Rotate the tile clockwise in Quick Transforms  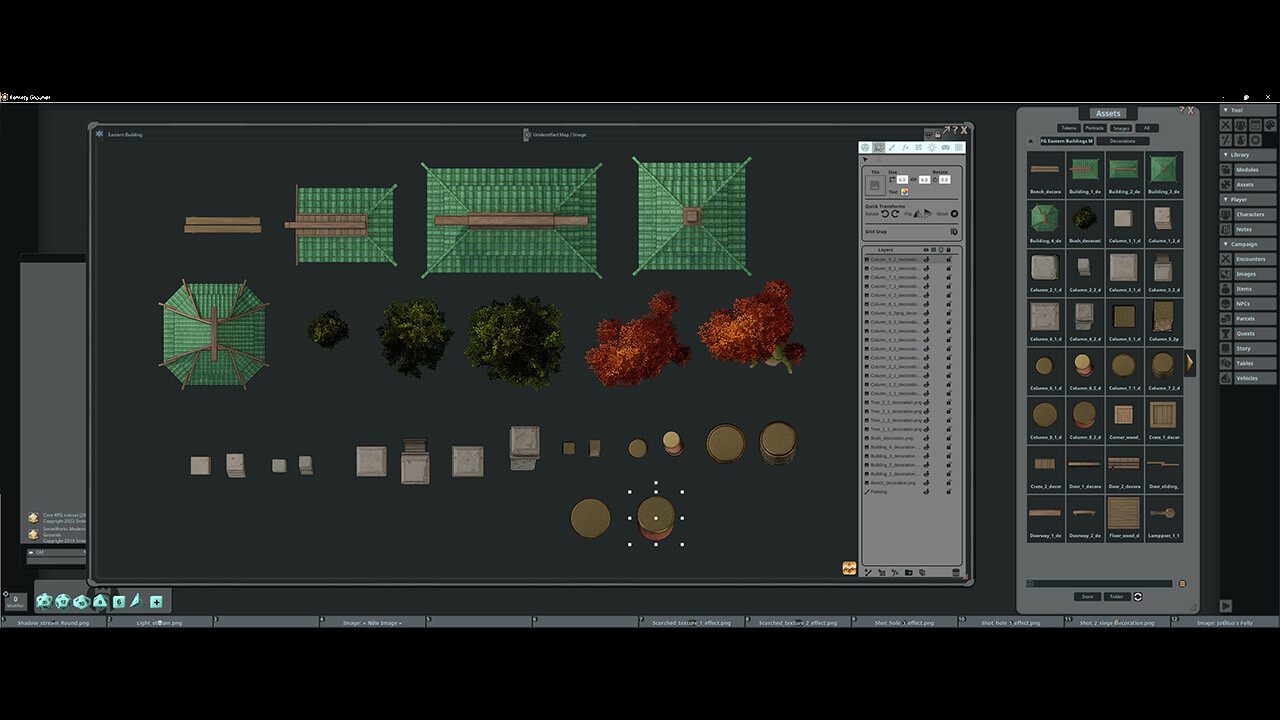click(896, 214)
